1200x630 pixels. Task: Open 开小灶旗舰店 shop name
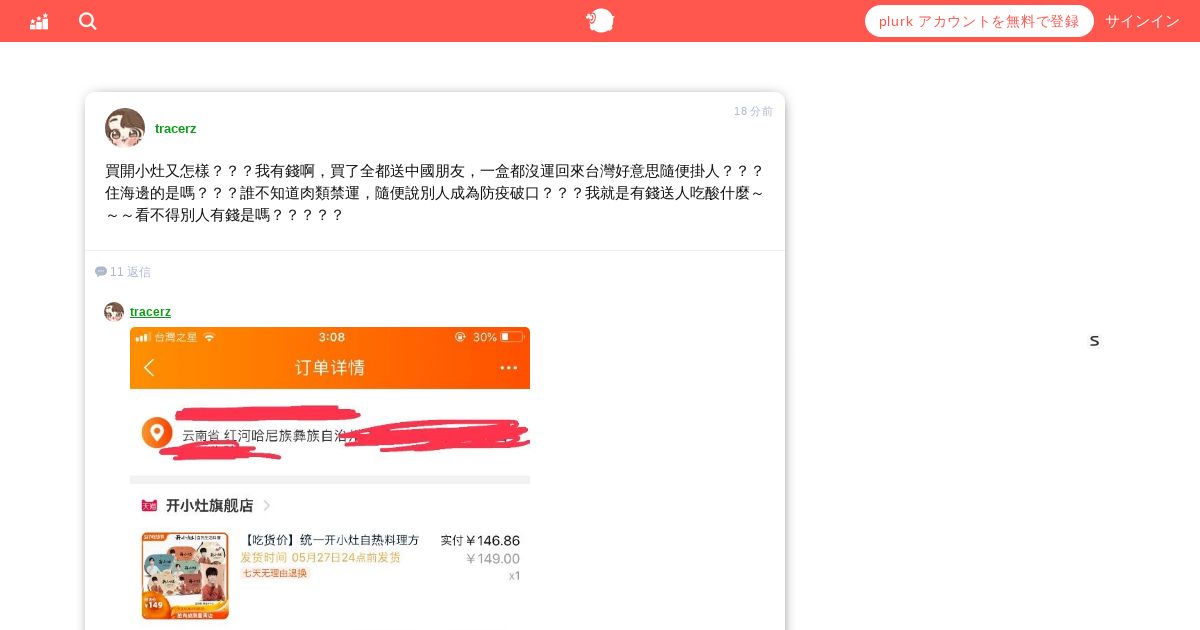point(209,506)
